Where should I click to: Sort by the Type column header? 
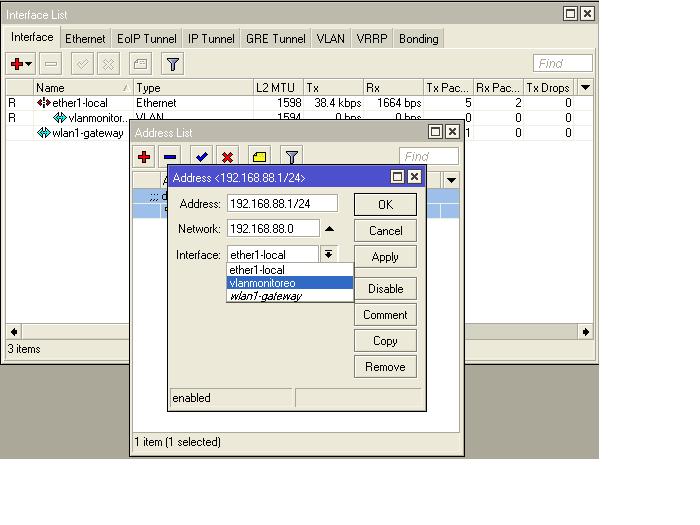(x=193, y=88)
